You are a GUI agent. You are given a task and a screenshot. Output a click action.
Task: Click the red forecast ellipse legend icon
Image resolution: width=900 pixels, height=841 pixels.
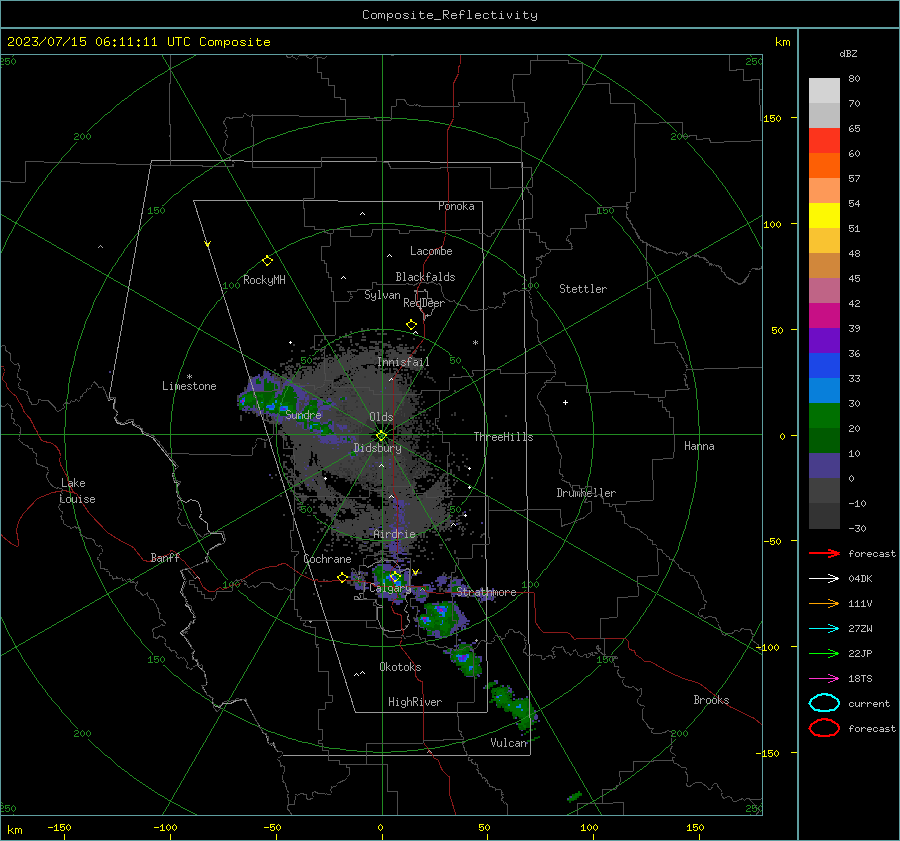tap(824, 728)
